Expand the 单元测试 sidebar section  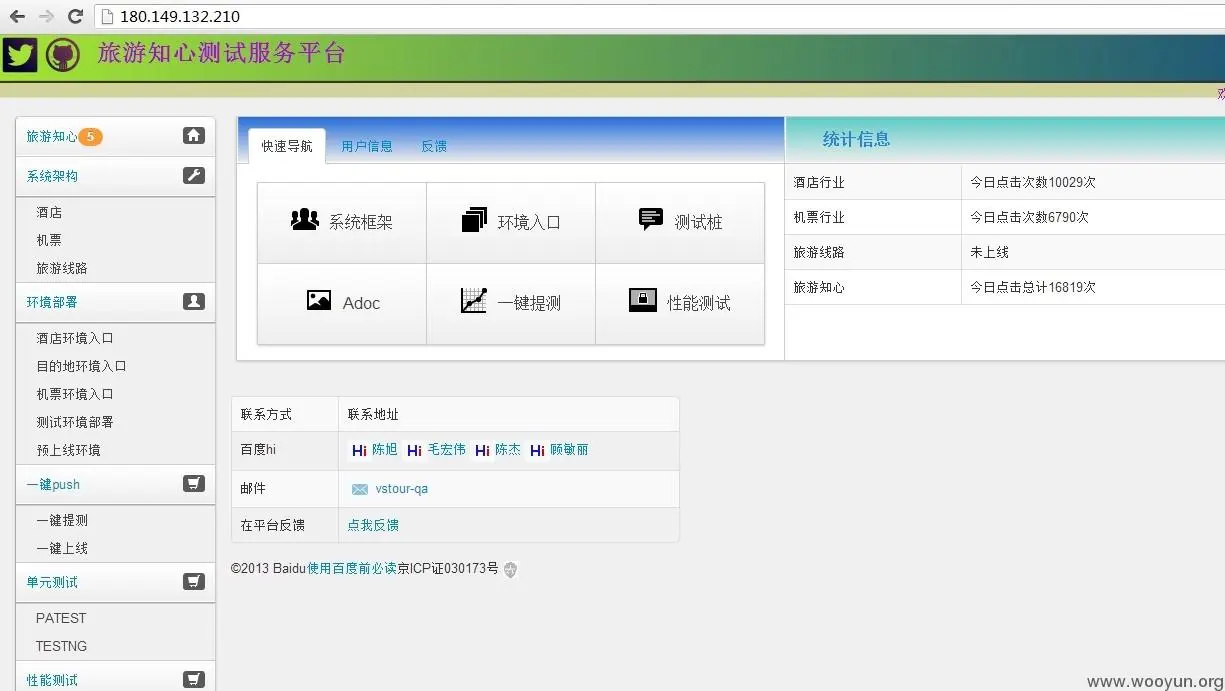[x=194, y=581]
